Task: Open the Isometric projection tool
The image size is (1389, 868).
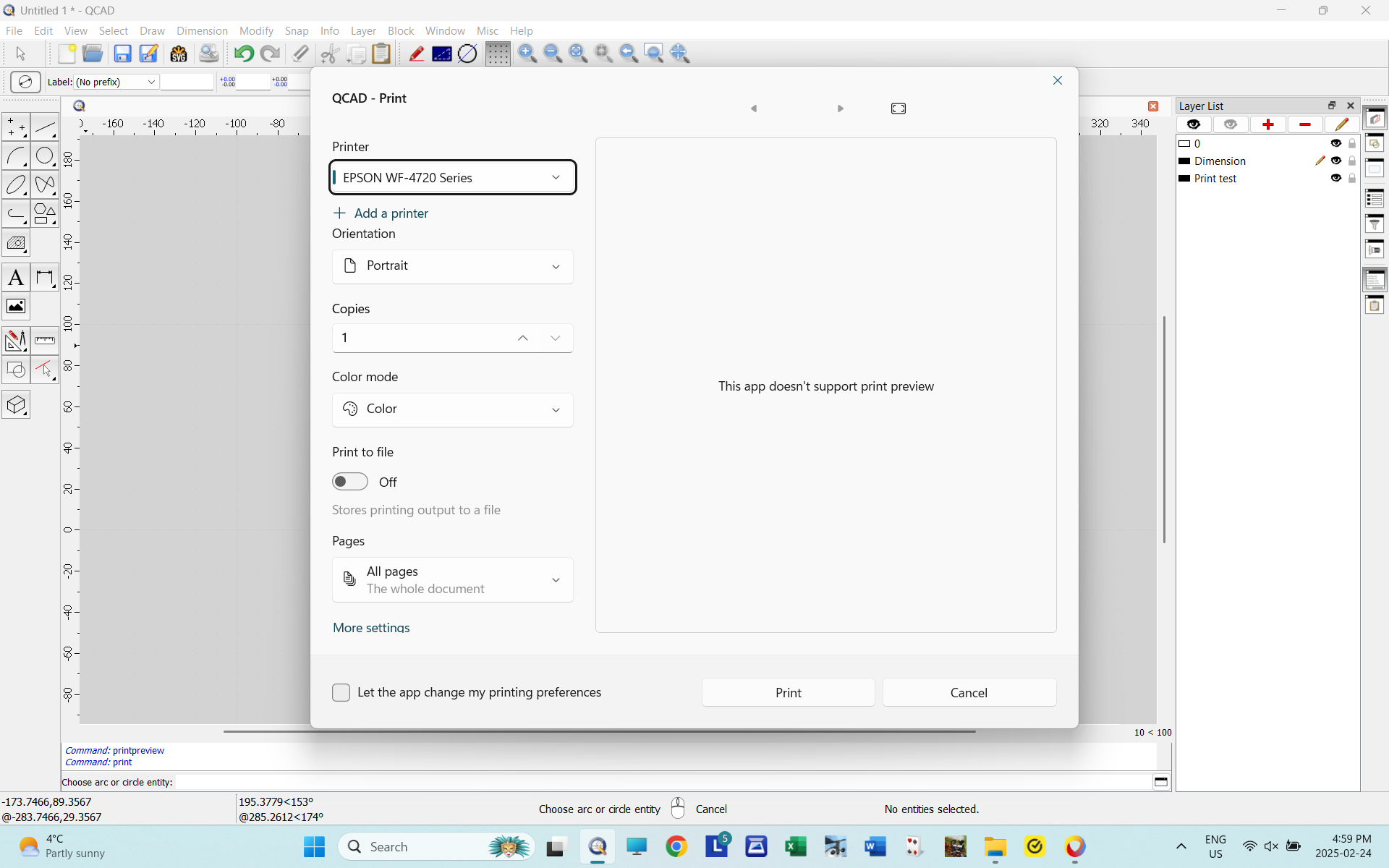Action: click(16, 404)
